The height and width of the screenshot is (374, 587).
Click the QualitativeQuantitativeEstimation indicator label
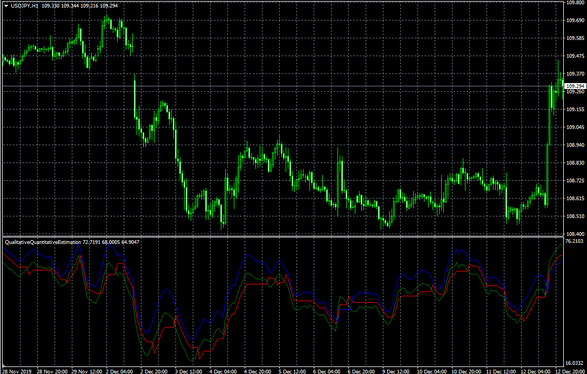click(43, 242)
